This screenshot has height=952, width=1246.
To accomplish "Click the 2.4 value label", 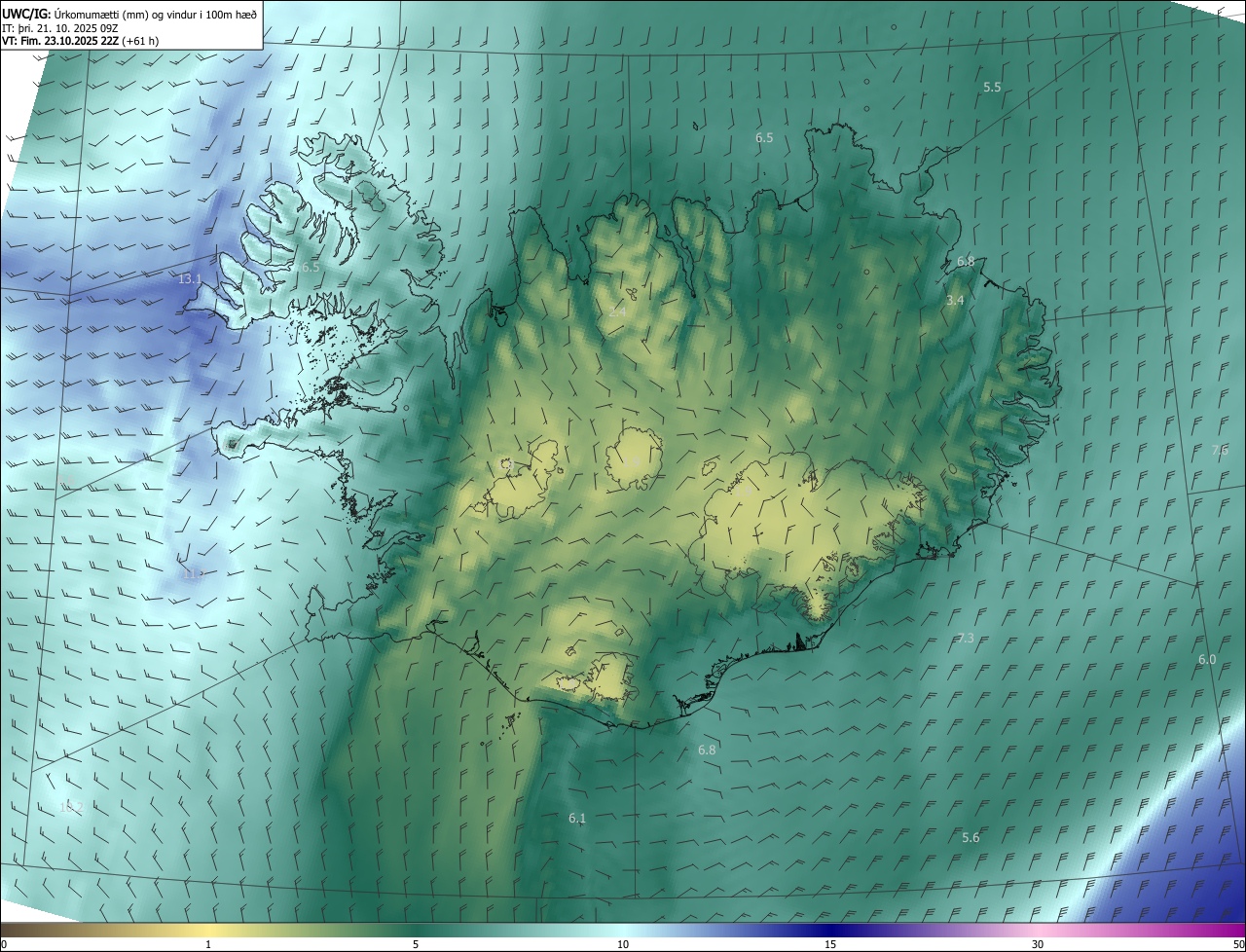I will (x=618, y=312).
